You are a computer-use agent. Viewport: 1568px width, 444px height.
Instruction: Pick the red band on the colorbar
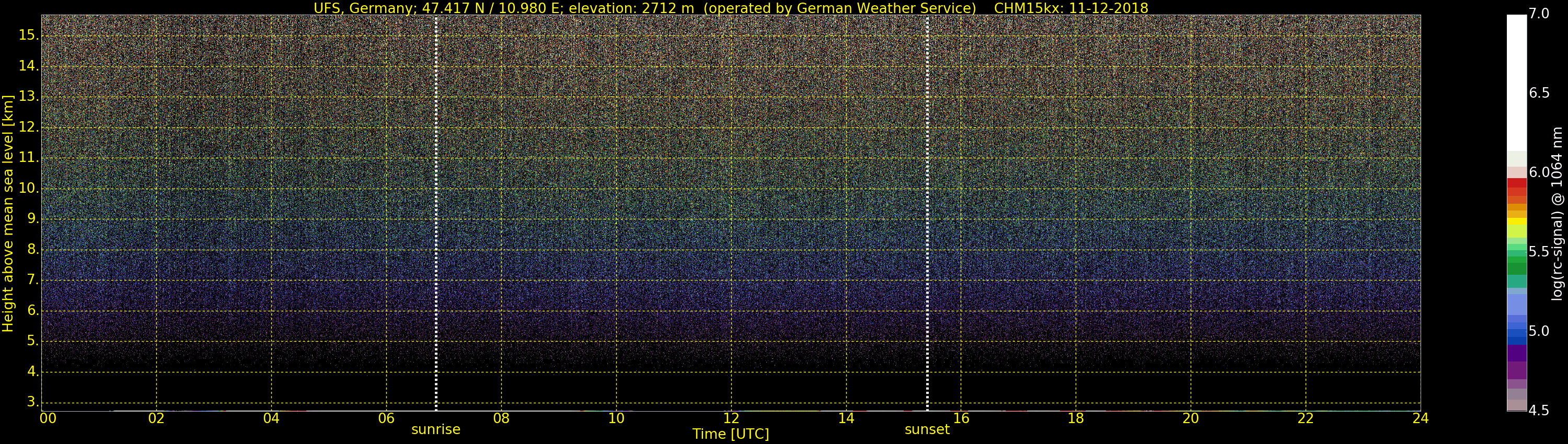coord(1516,183)
